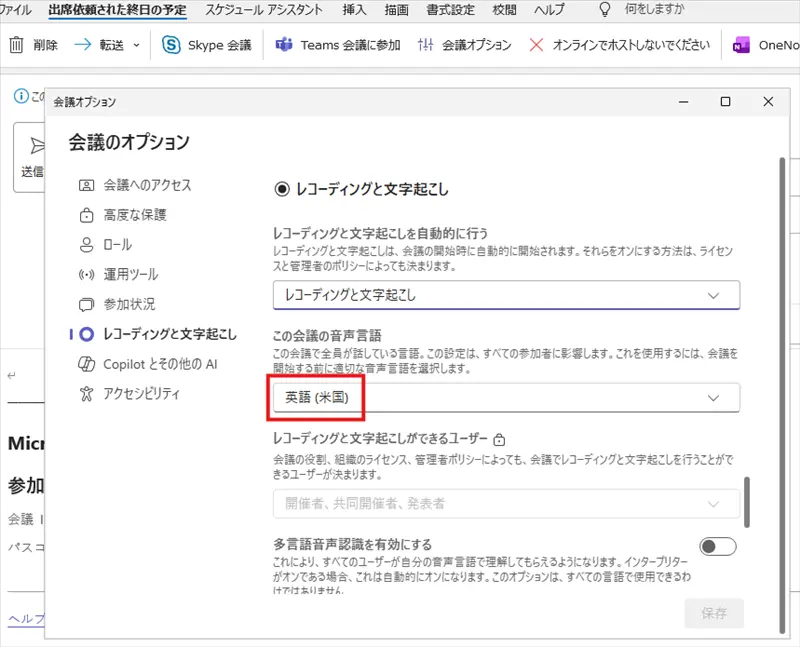Image resolution: width=800 pixels, height=647 pixels.
Task: Toggle 多言語音声認識を有効にする switch
Action: [717, 546]
